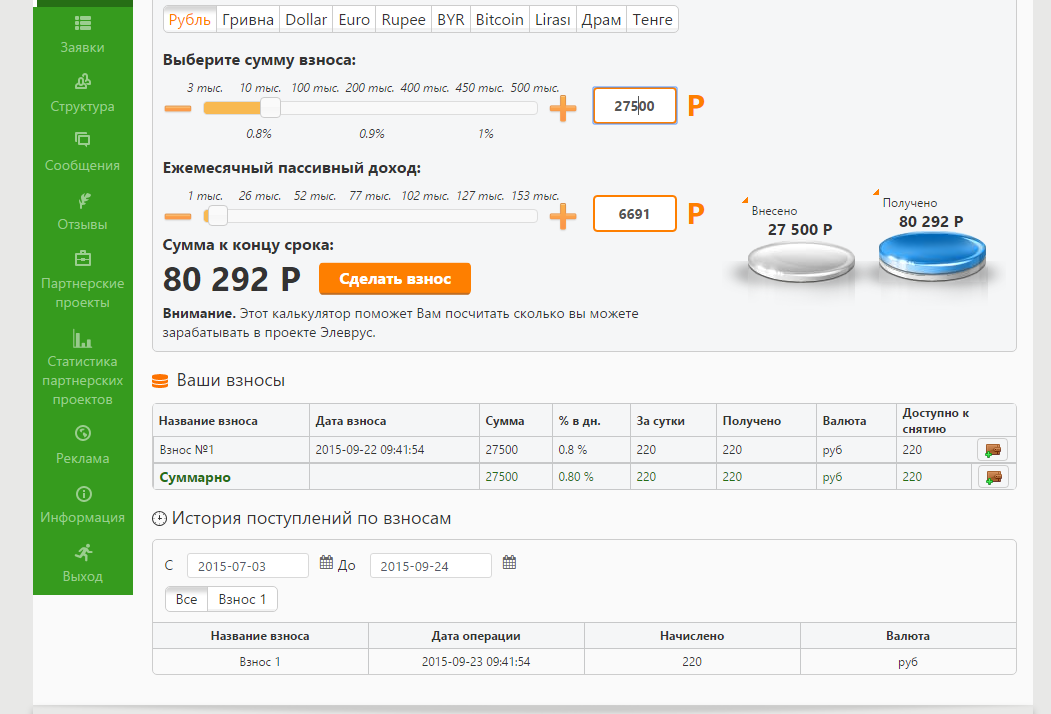Open the Структура sidebar icon
Screen dimensions: 1051x714
tap(83, 82)
